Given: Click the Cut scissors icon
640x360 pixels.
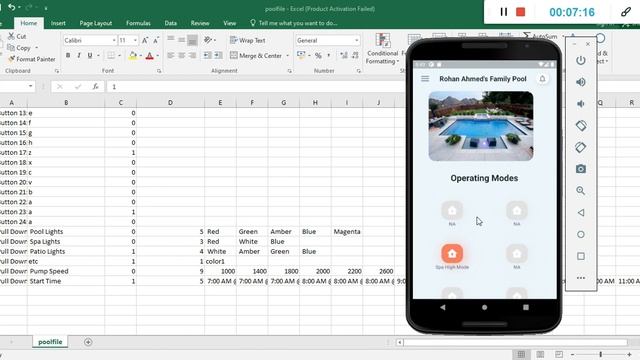Looking at the screenshot, I should pos(11,36).
